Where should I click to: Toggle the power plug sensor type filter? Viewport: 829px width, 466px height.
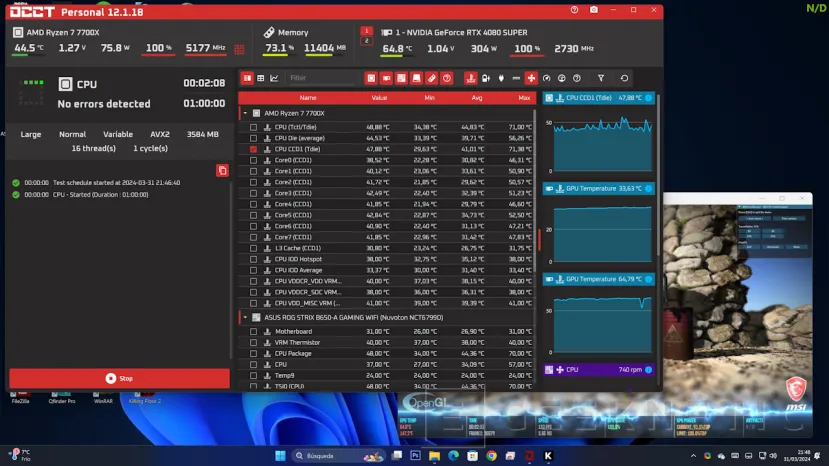tap(501, 78)
